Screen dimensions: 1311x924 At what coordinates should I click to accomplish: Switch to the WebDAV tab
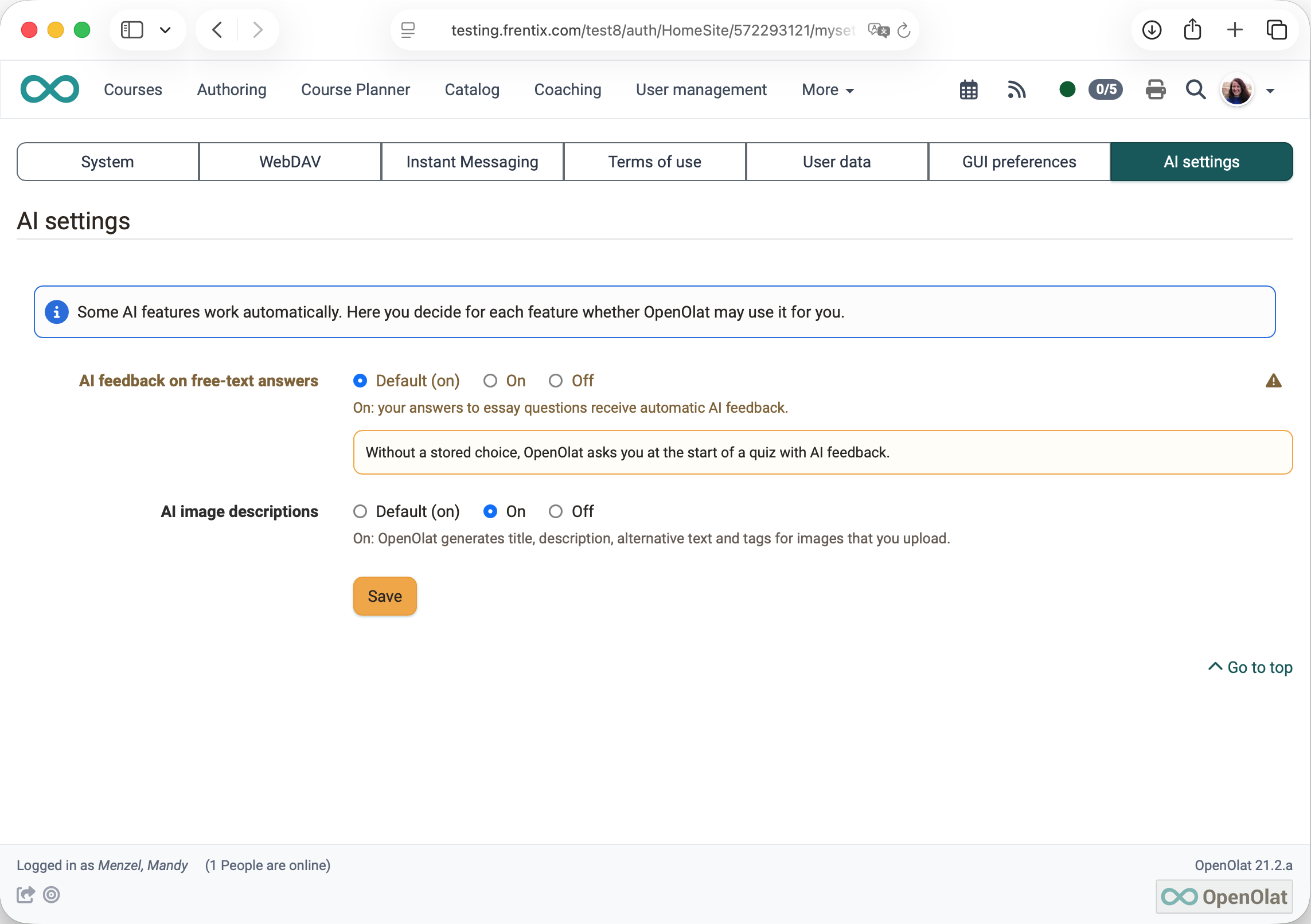click(x=290, y=162)
